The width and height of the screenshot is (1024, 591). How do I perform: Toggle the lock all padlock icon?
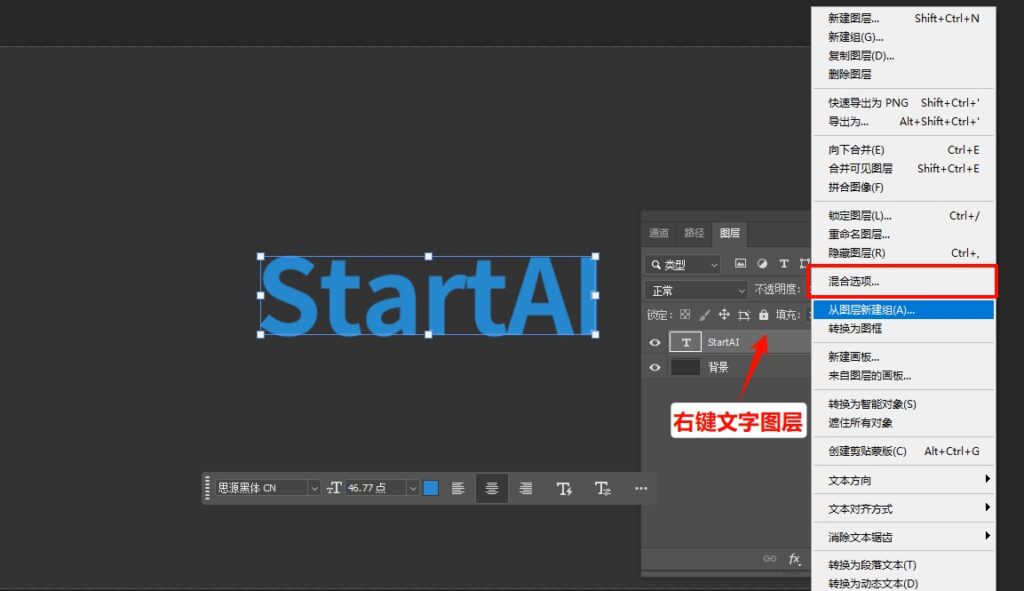click(x=764, y=315)
